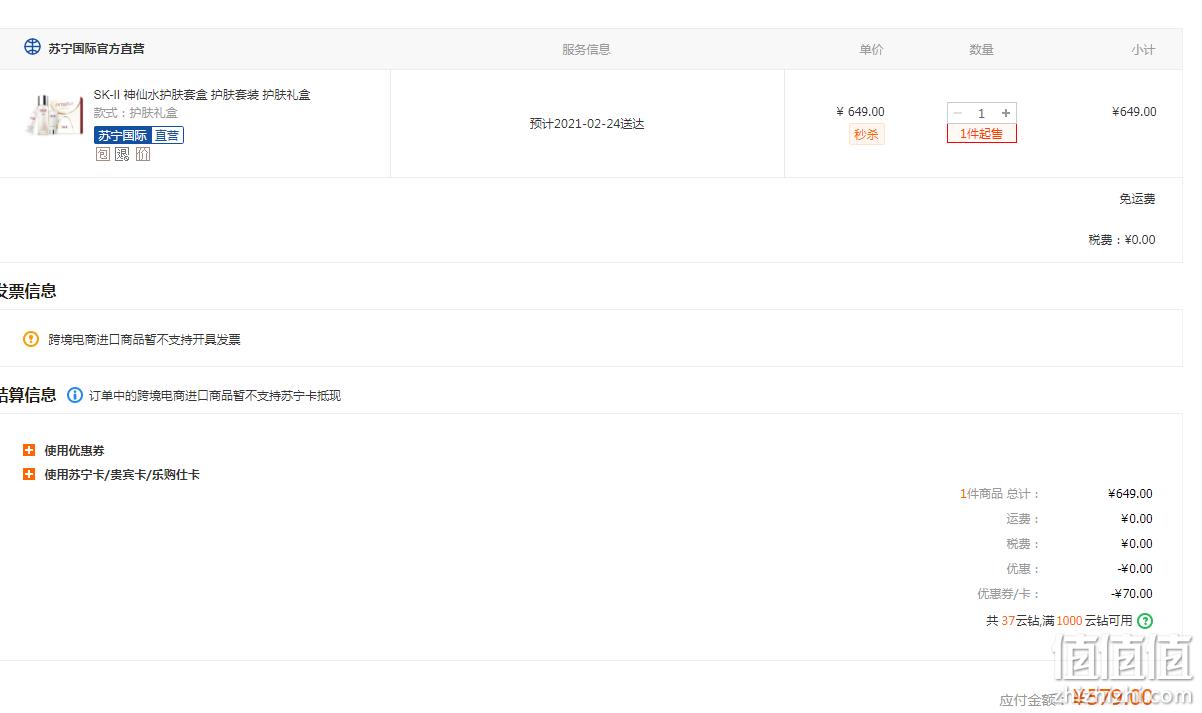Click the 秒杀 flash sale tag
The height and width of the screenshot is (713, 1202).
(x=866, y=134)
